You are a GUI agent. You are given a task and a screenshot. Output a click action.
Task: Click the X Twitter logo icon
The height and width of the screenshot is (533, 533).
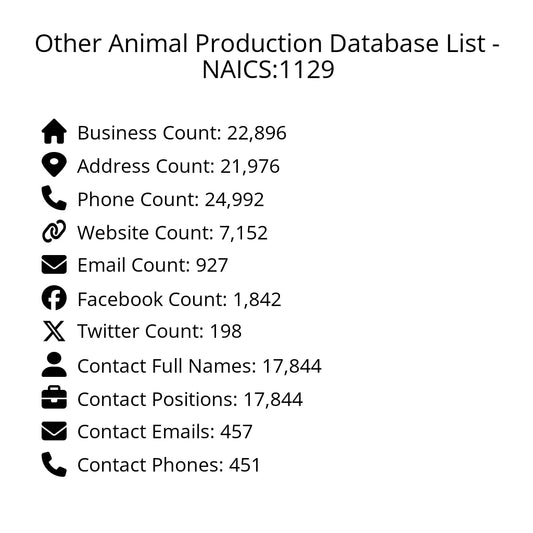(x=54, y=331)
